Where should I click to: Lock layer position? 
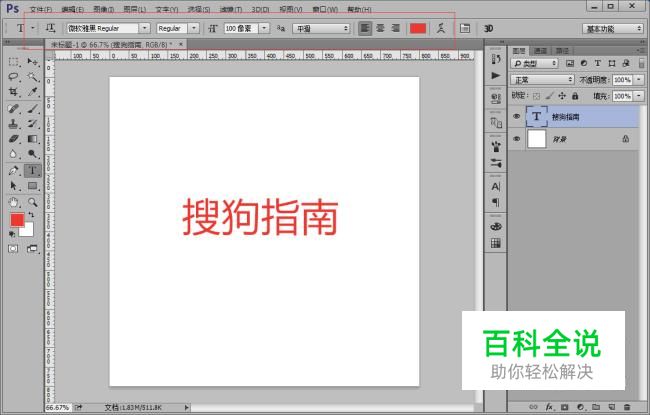(562, 96)
